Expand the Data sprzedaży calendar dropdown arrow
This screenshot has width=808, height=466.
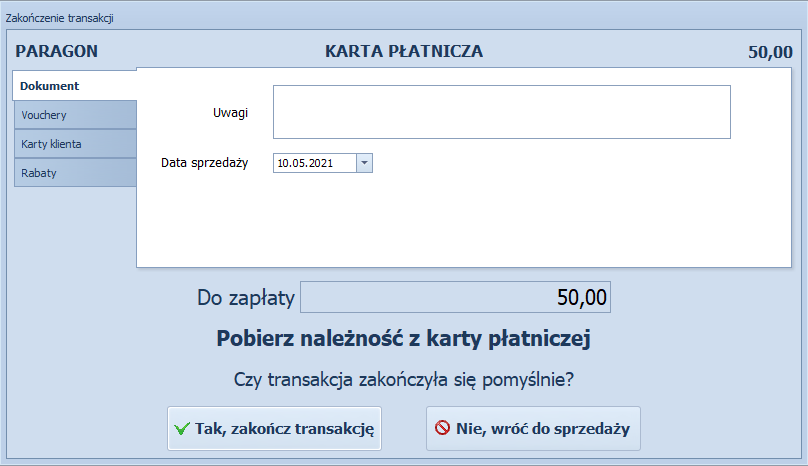coord(364,162)
